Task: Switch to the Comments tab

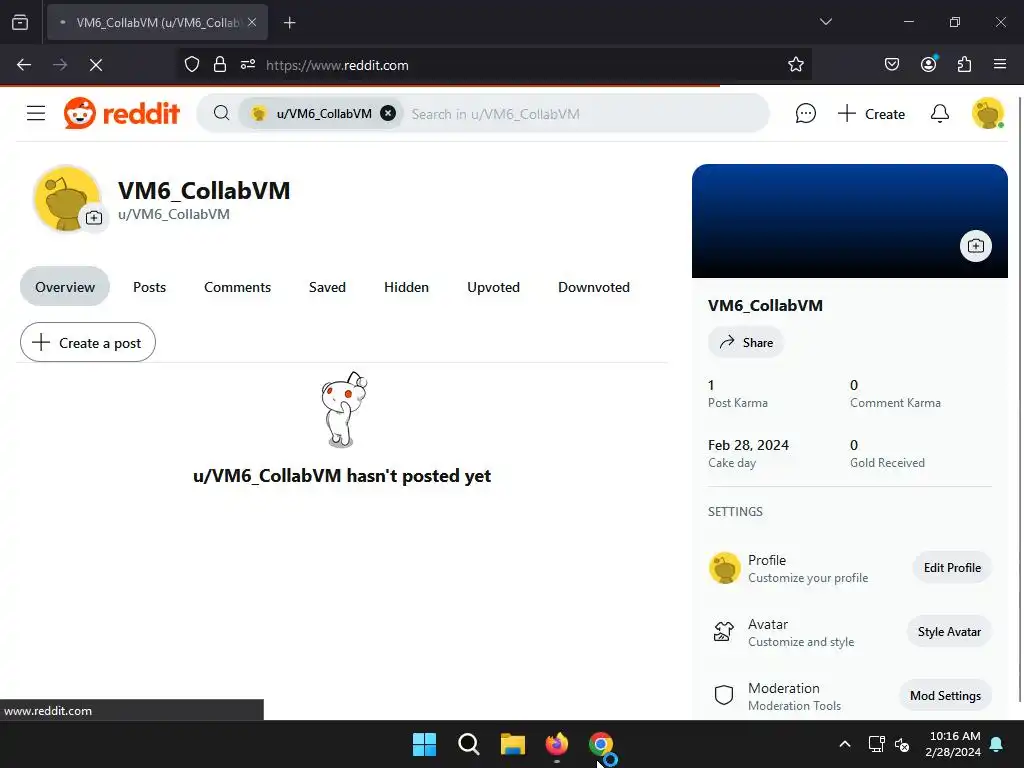Action: coord(237,287)
